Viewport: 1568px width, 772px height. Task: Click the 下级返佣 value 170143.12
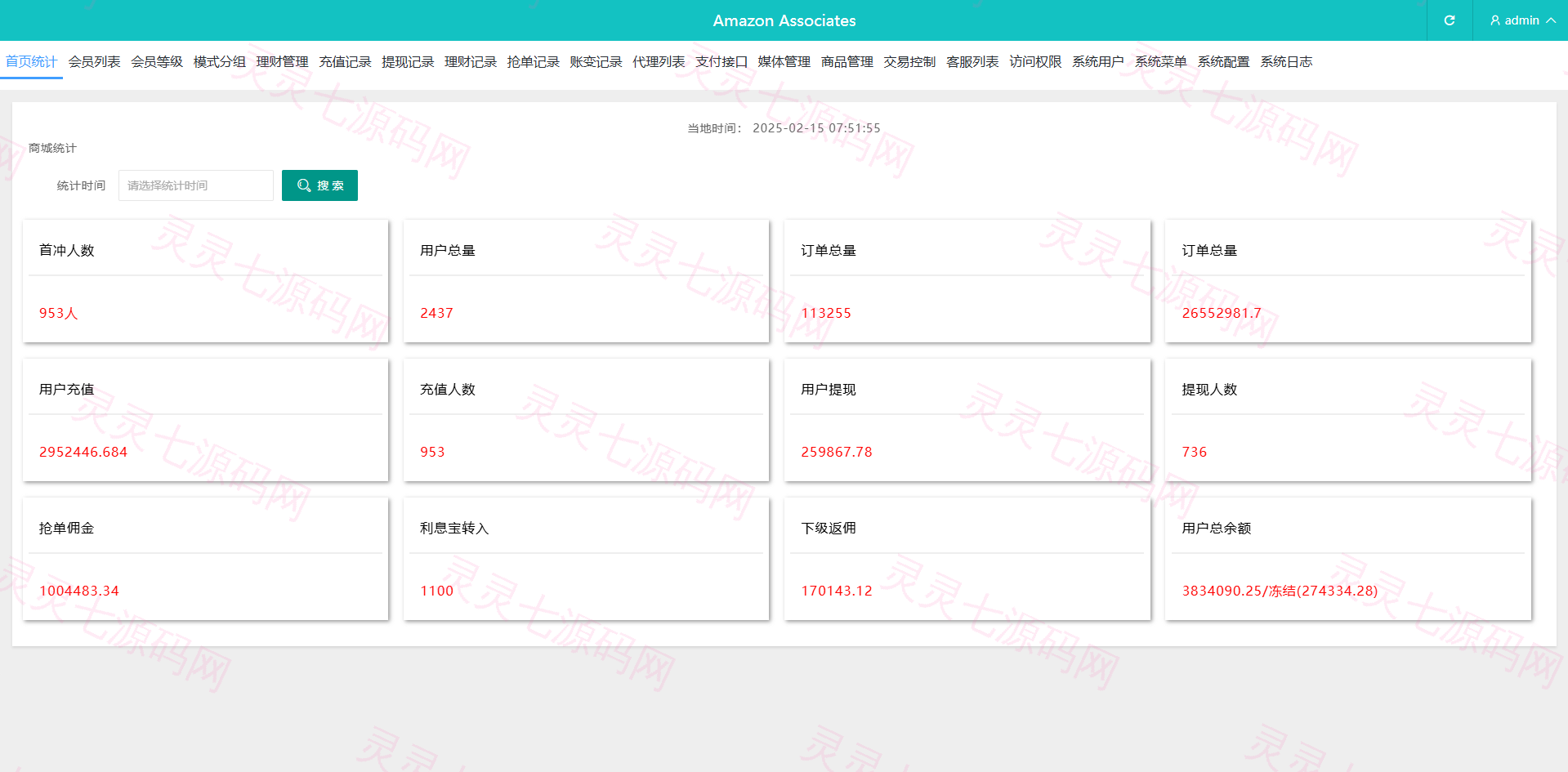pos(837,591)
